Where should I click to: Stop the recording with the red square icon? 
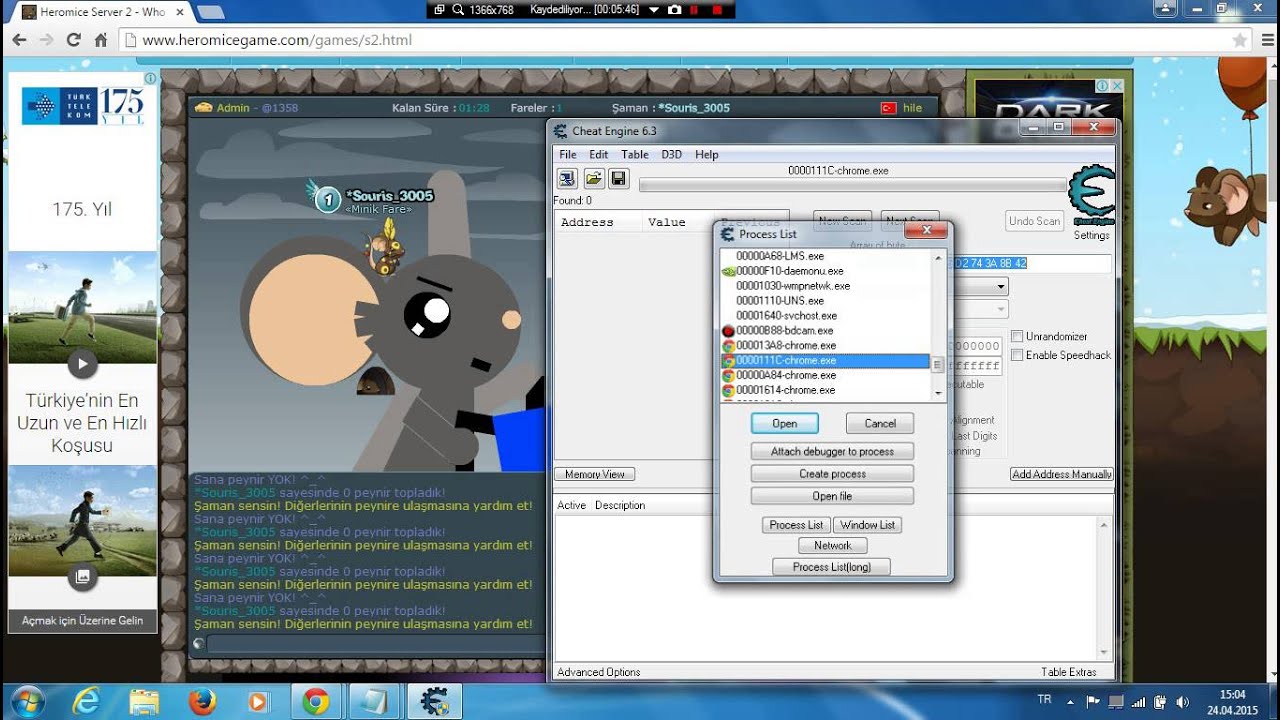pyautogui.click(x=716, y=9)
